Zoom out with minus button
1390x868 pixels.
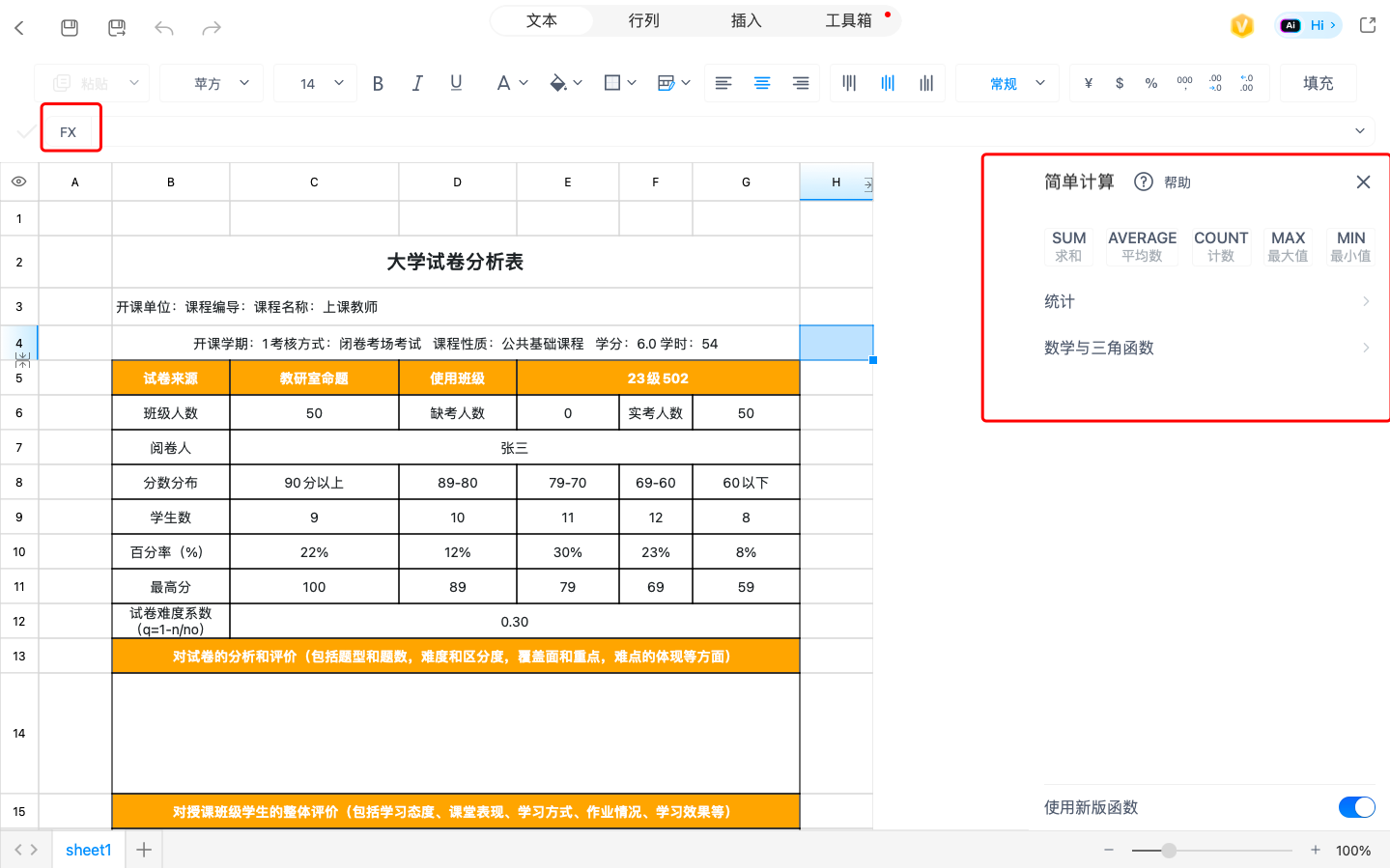(1109, 851)
